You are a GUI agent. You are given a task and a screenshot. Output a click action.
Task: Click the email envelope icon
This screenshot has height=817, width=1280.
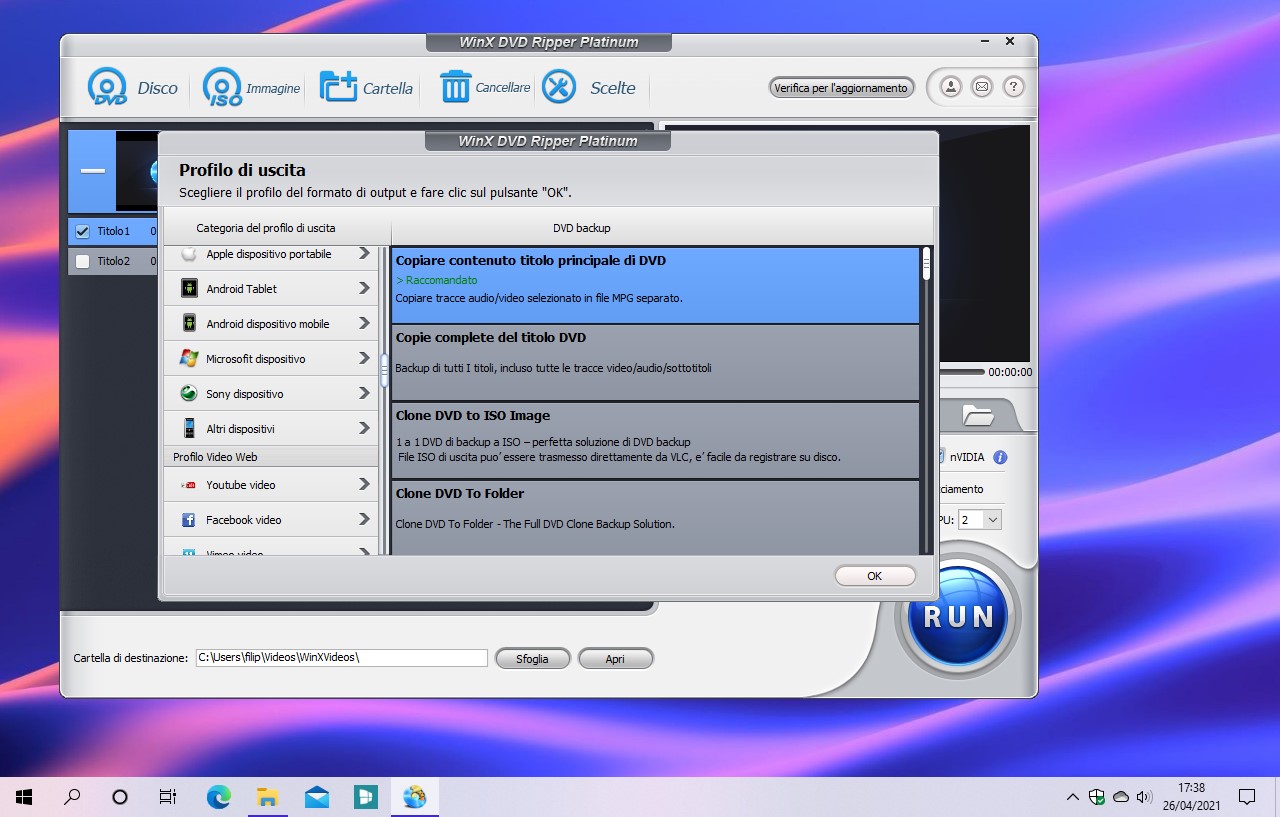point(982,87)
